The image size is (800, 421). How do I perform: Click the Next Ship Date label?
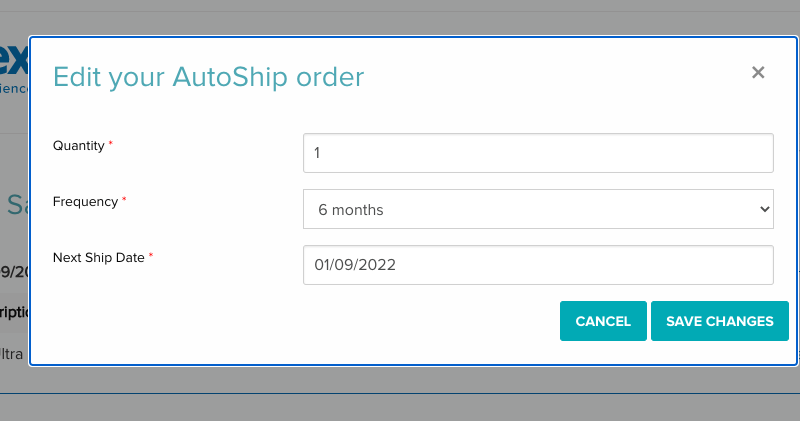pyautogui.click(x=98, y=258)
